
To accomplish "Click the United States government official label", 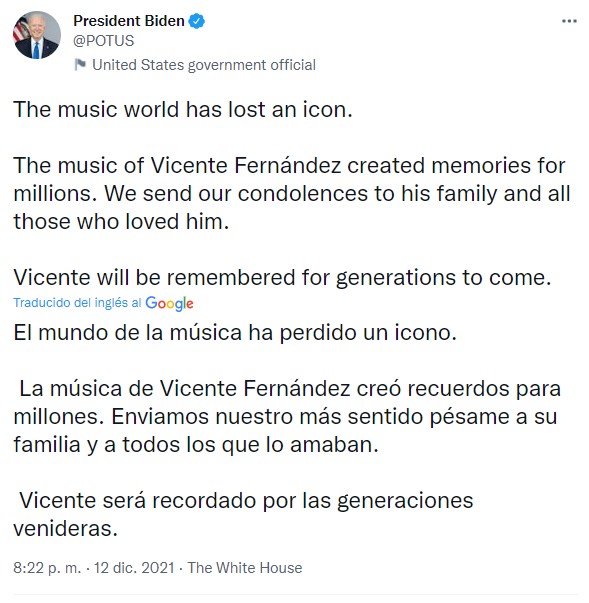I will click(204, 65).
